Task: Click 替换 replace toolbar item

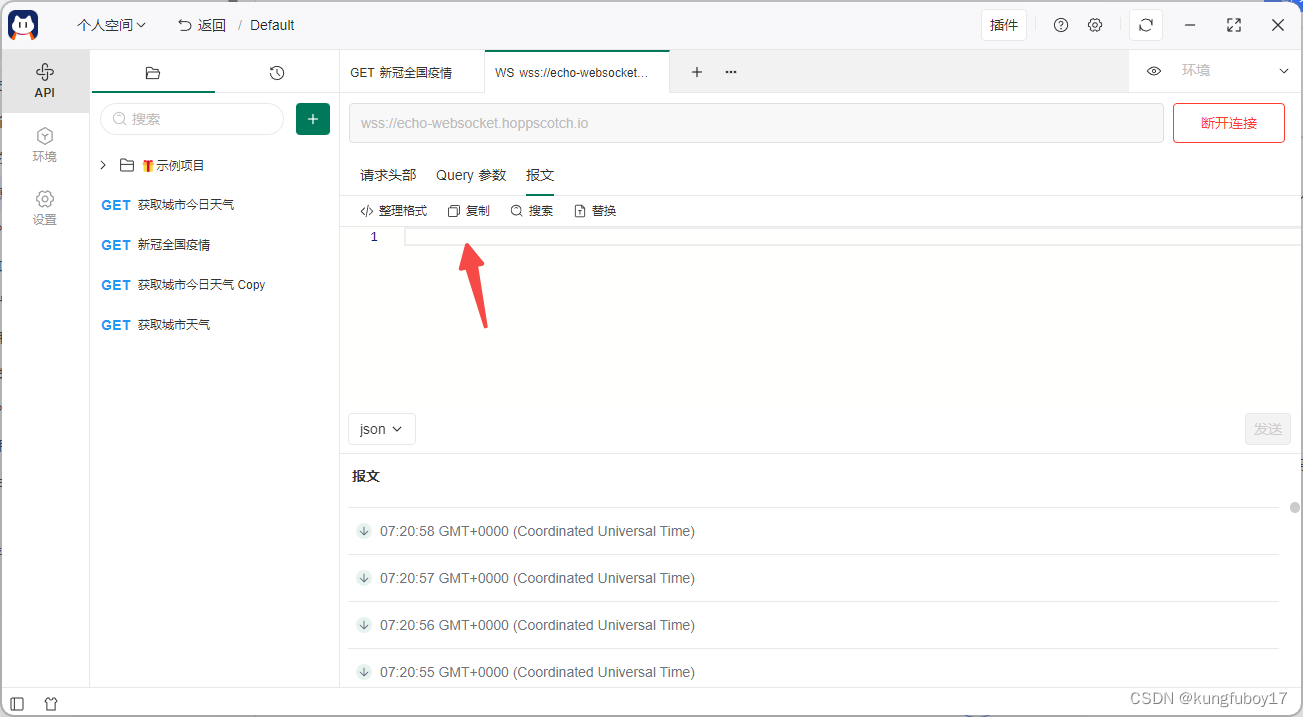Action: pos(595,211)
